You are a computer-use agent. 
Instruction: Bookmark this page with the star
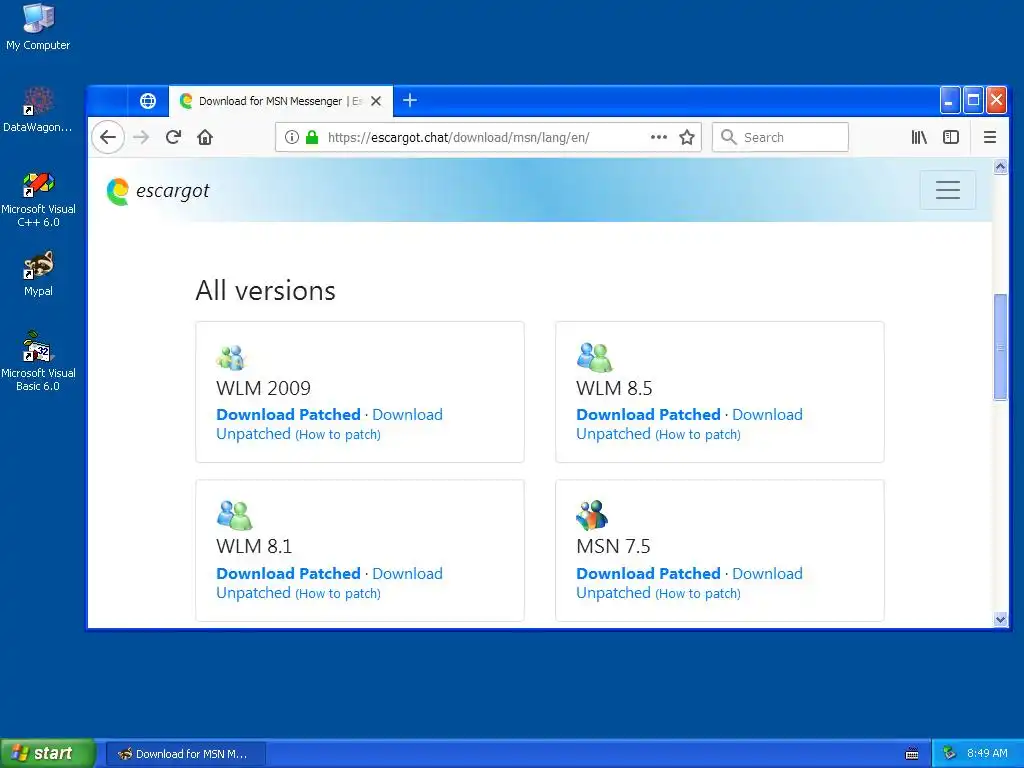tap(686, 137)
